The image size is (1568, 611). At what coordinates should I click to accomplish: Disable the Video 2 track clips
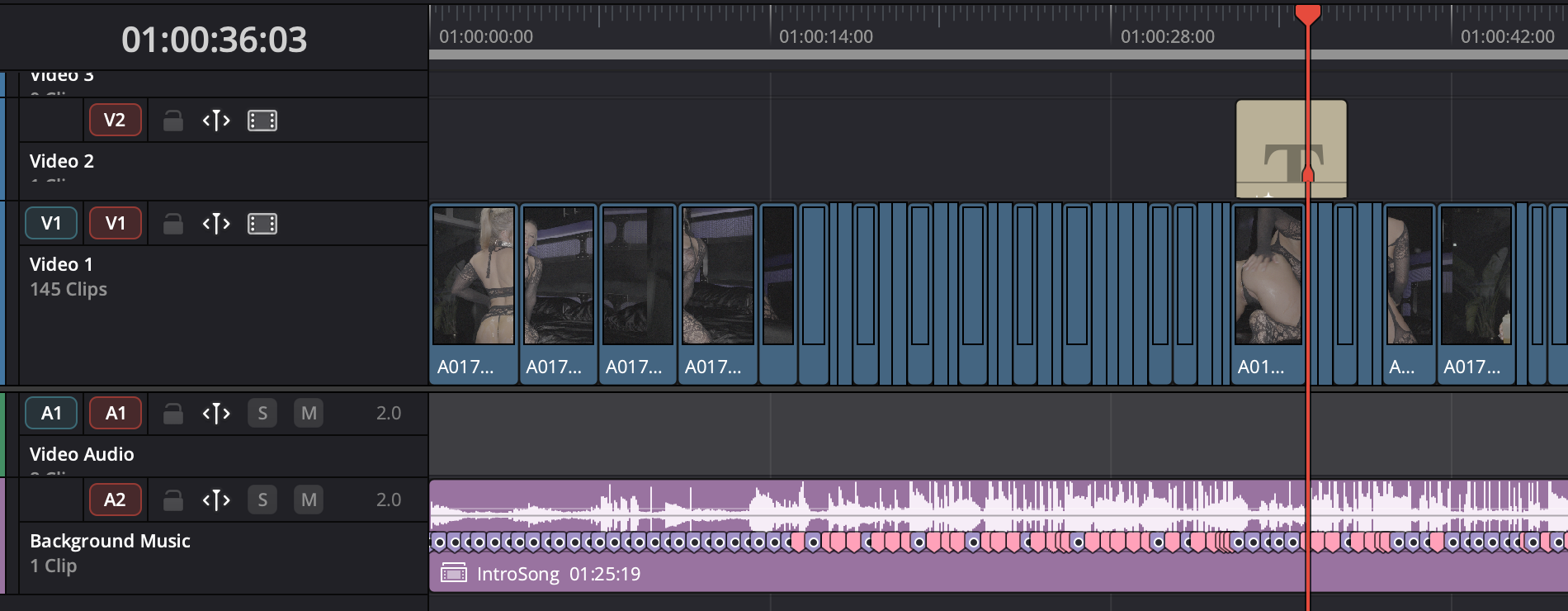pyautogui.click(x=262, y=121)
